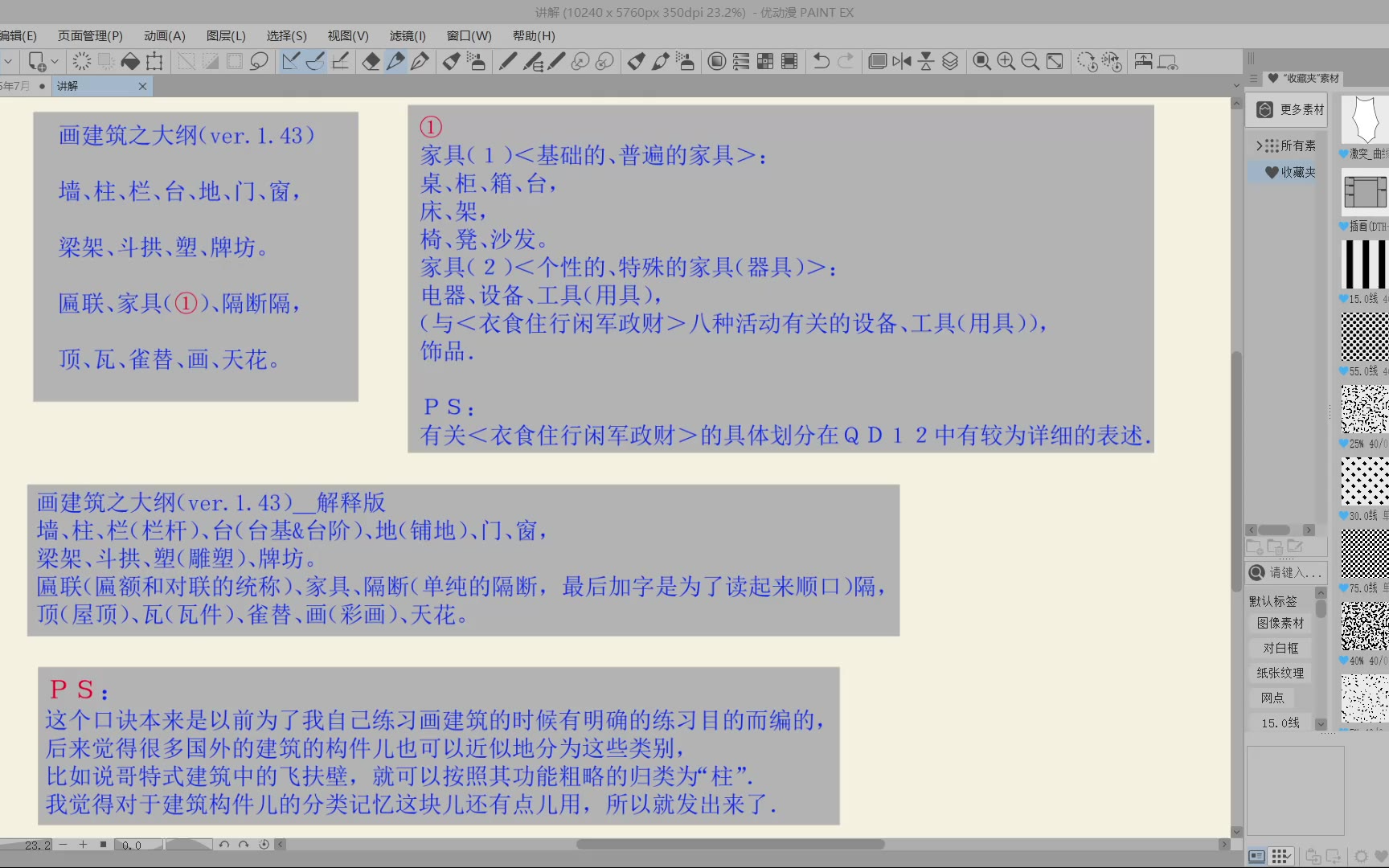Zoom in with the plus magnifier
This screenshot has width=1389, height=868.
coord(1006,62)
